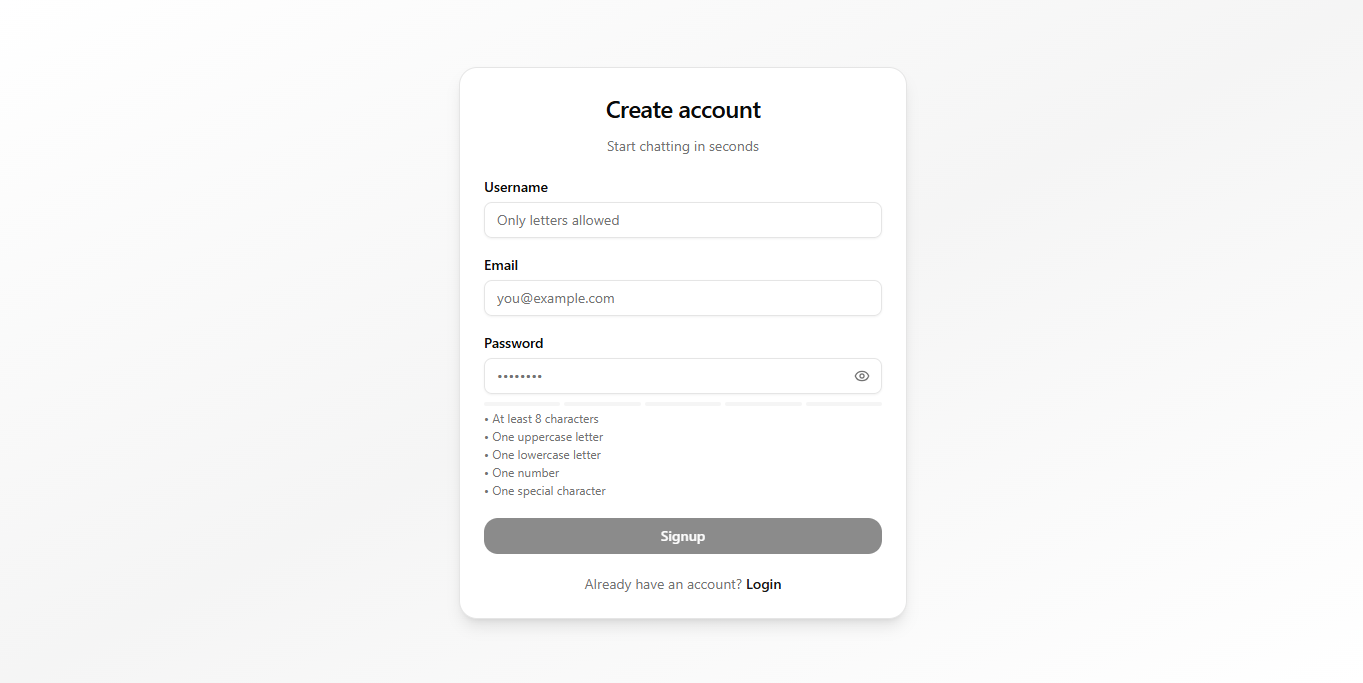Click the "One lowercase letter" requirement
The image size is (1363, 683).
[546, 455]
